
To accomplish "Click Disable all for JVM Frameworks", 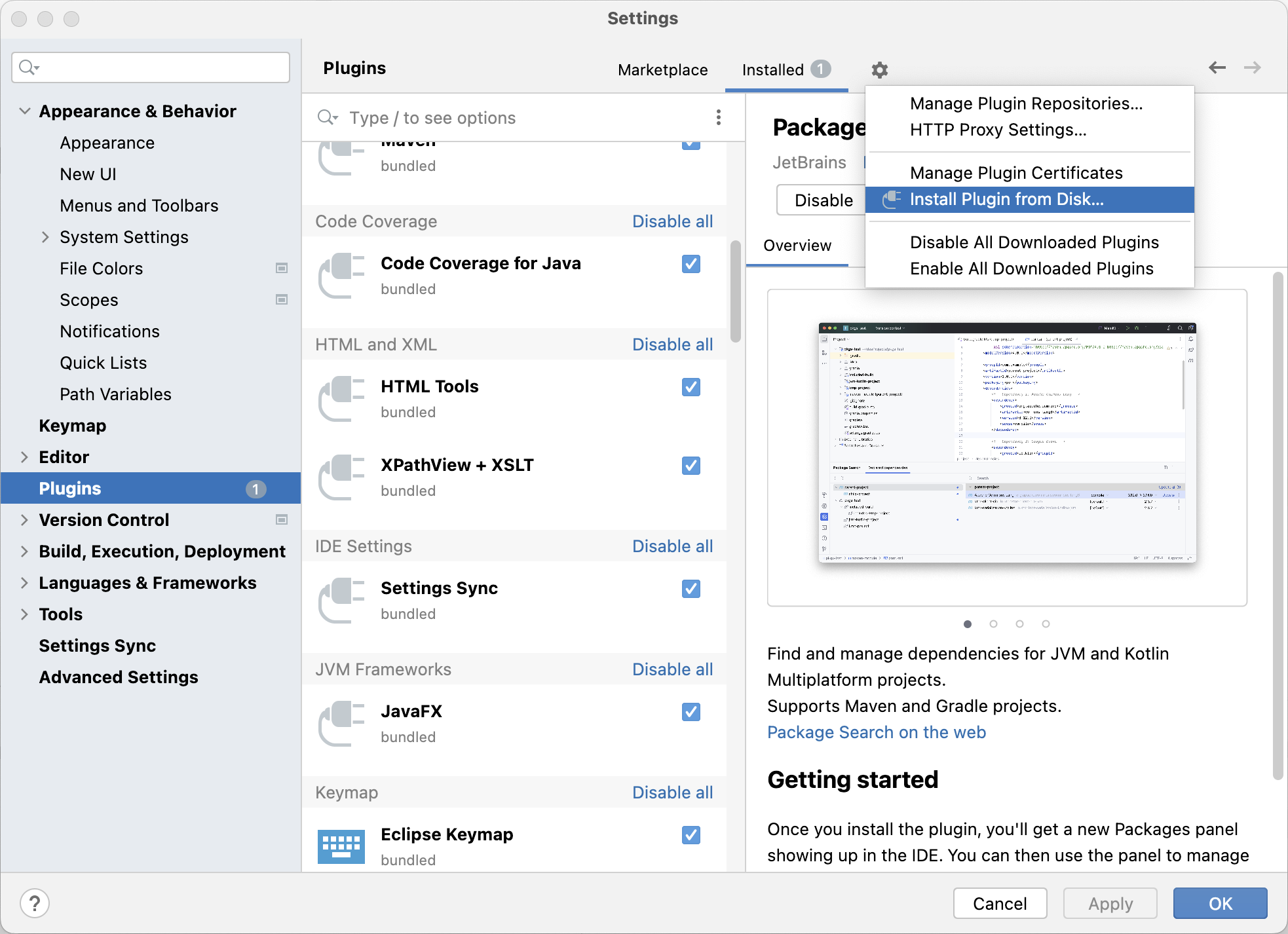I will 672,669.
